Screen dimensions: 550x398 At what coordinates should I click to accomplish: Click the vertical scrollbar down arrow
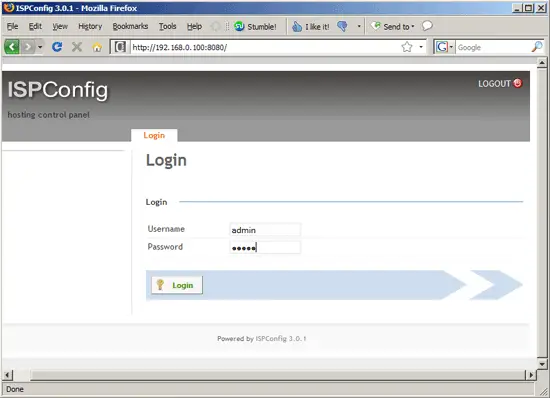[542, 364]
